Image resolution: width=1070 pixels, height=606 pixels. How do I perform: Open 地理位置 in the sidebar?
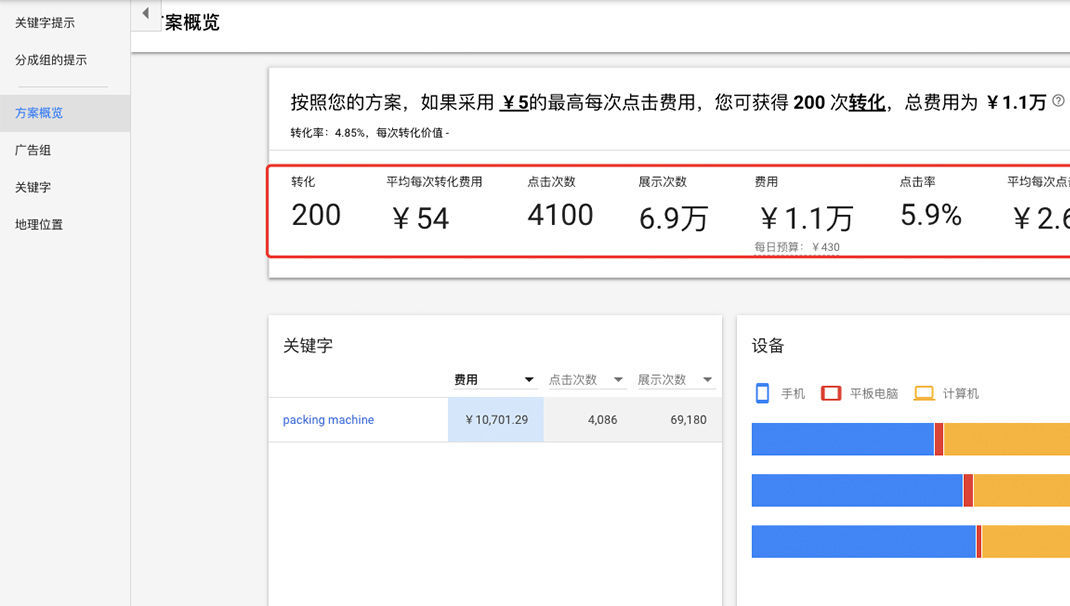39,224
